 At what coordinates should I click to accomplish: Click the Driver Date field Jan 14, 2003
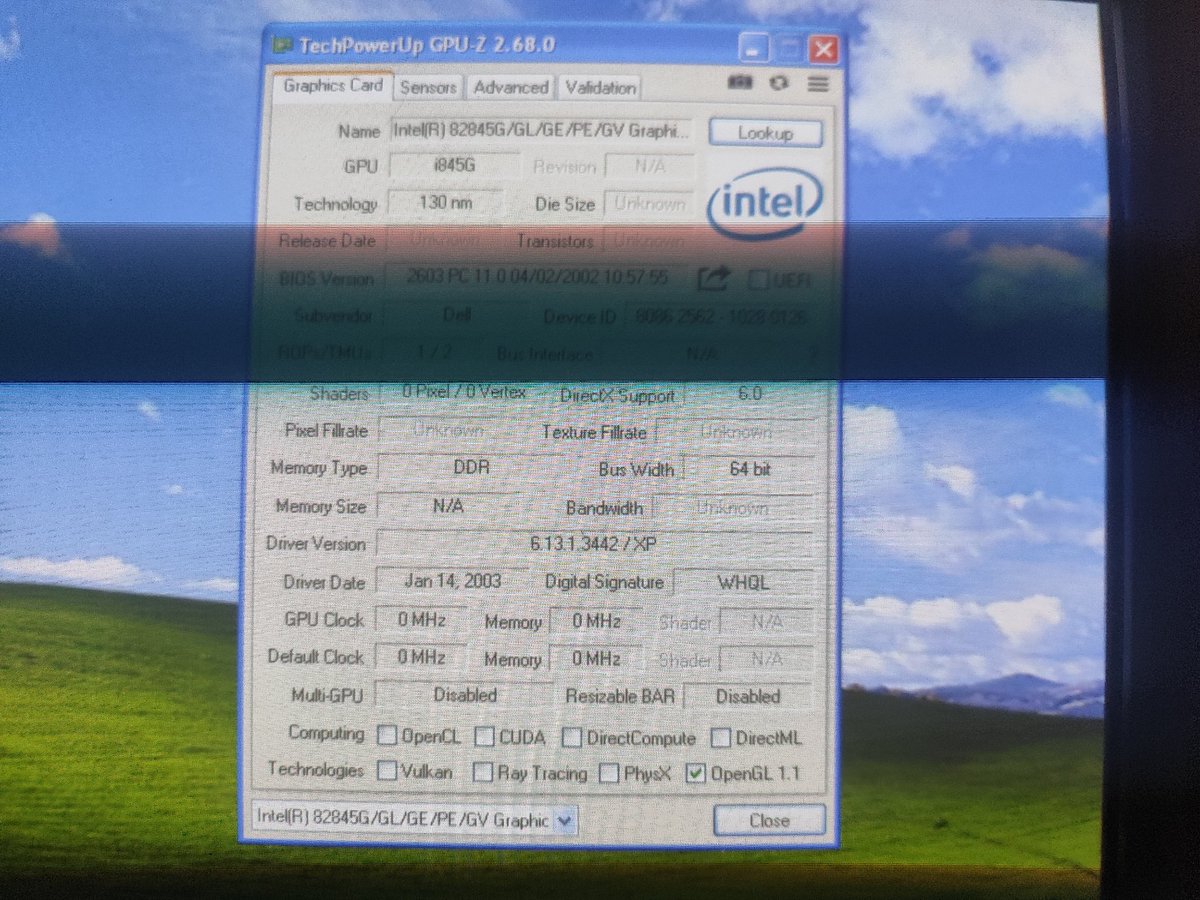pos(454,581)
